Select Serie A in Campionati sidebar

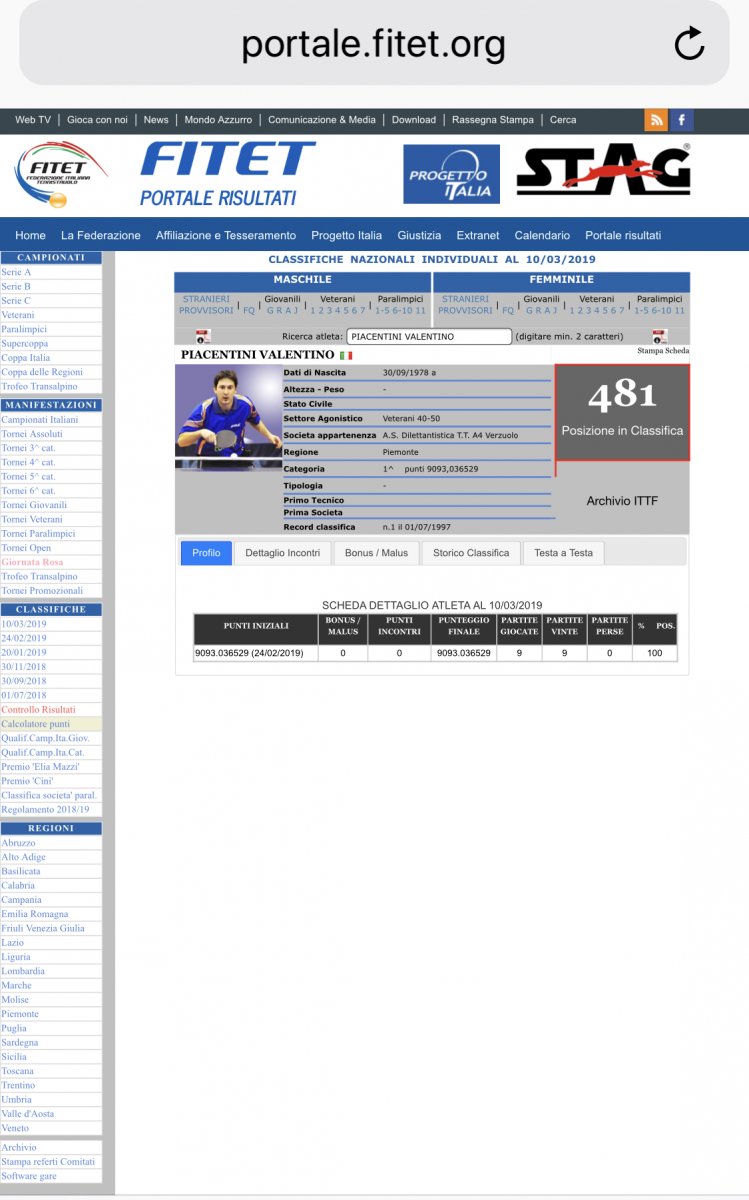pos(17,272)
